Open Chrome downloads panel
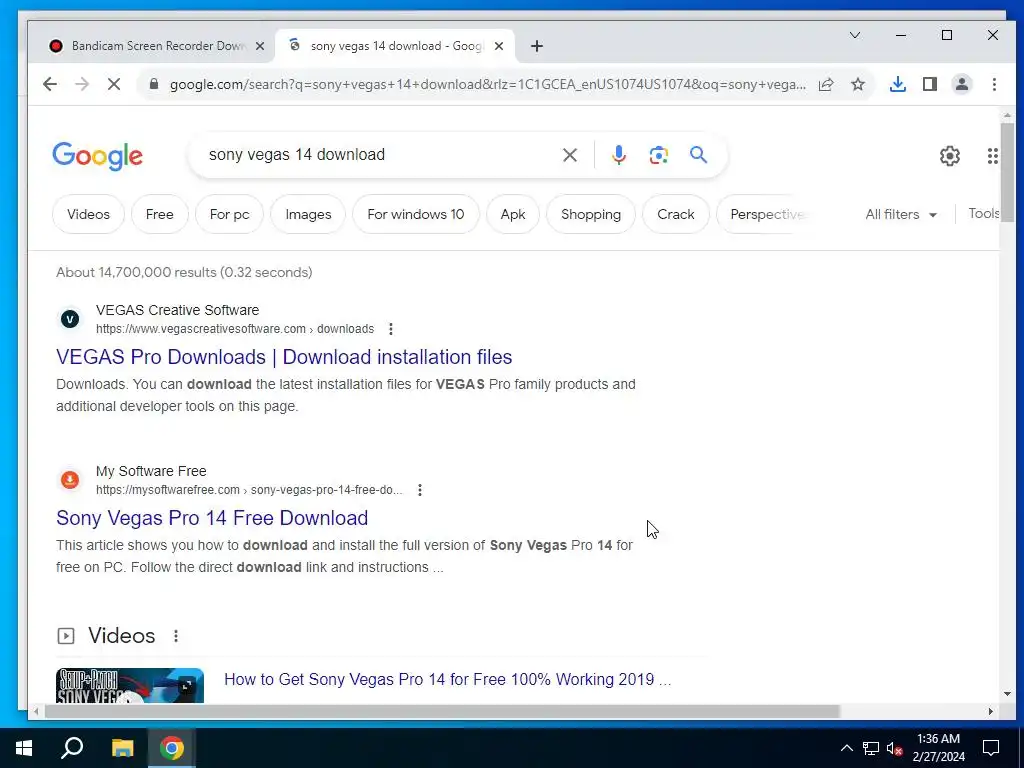 898,84
